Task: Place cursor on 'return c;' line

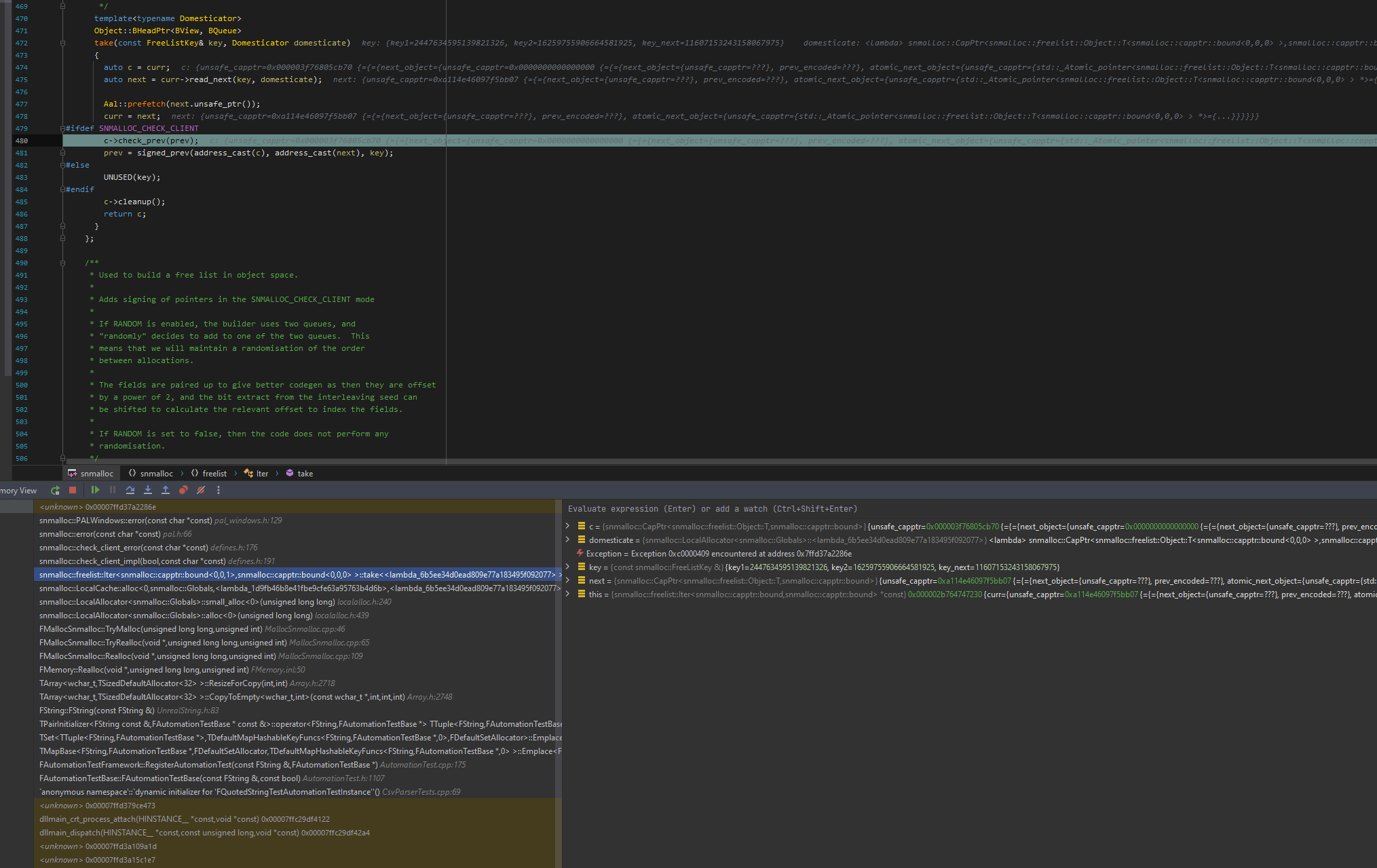Action: [x=125, y=214]
